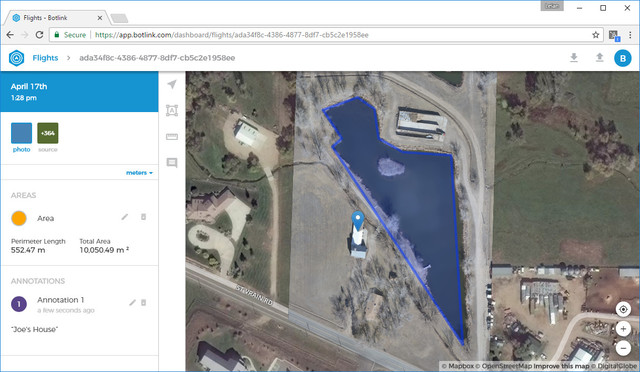The height and width of the screenshot is (372, 640).
Task: Select the annotation comment tool
Action: point(172,163)
